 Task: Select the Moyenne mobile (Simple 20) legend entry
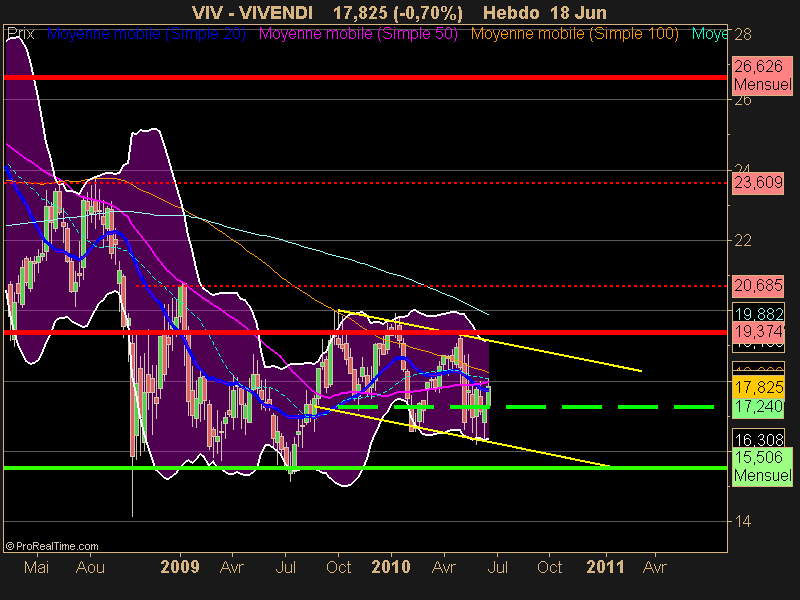tap(146, 34)
